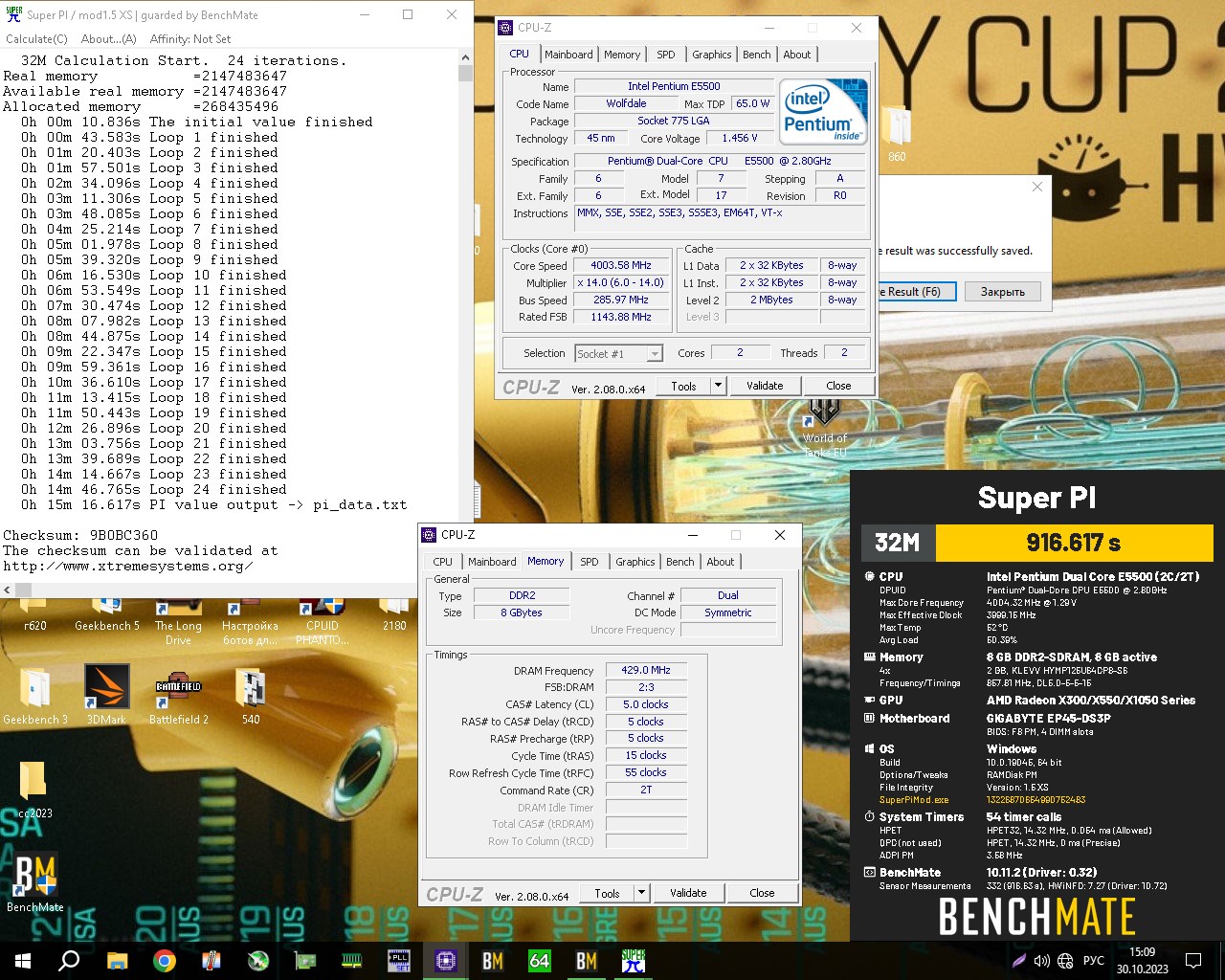1225x980 pixels.
Task: Click CAS# Latency value 5.0 clocks
Action: pos(646,704)
